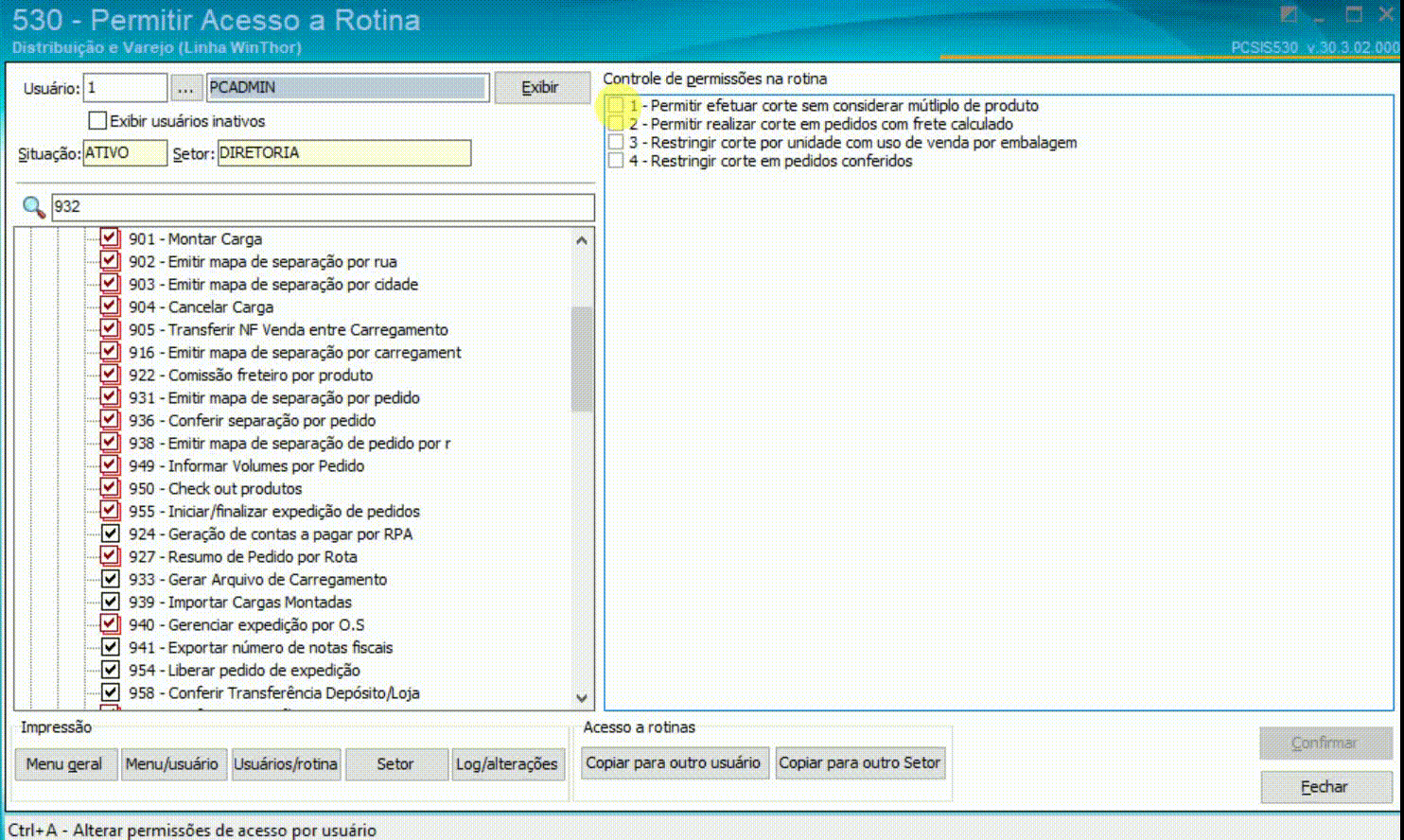Screen dimensions: 1404x840
Task: Click Copiar para outro usuário button
Action: (673, 763)
